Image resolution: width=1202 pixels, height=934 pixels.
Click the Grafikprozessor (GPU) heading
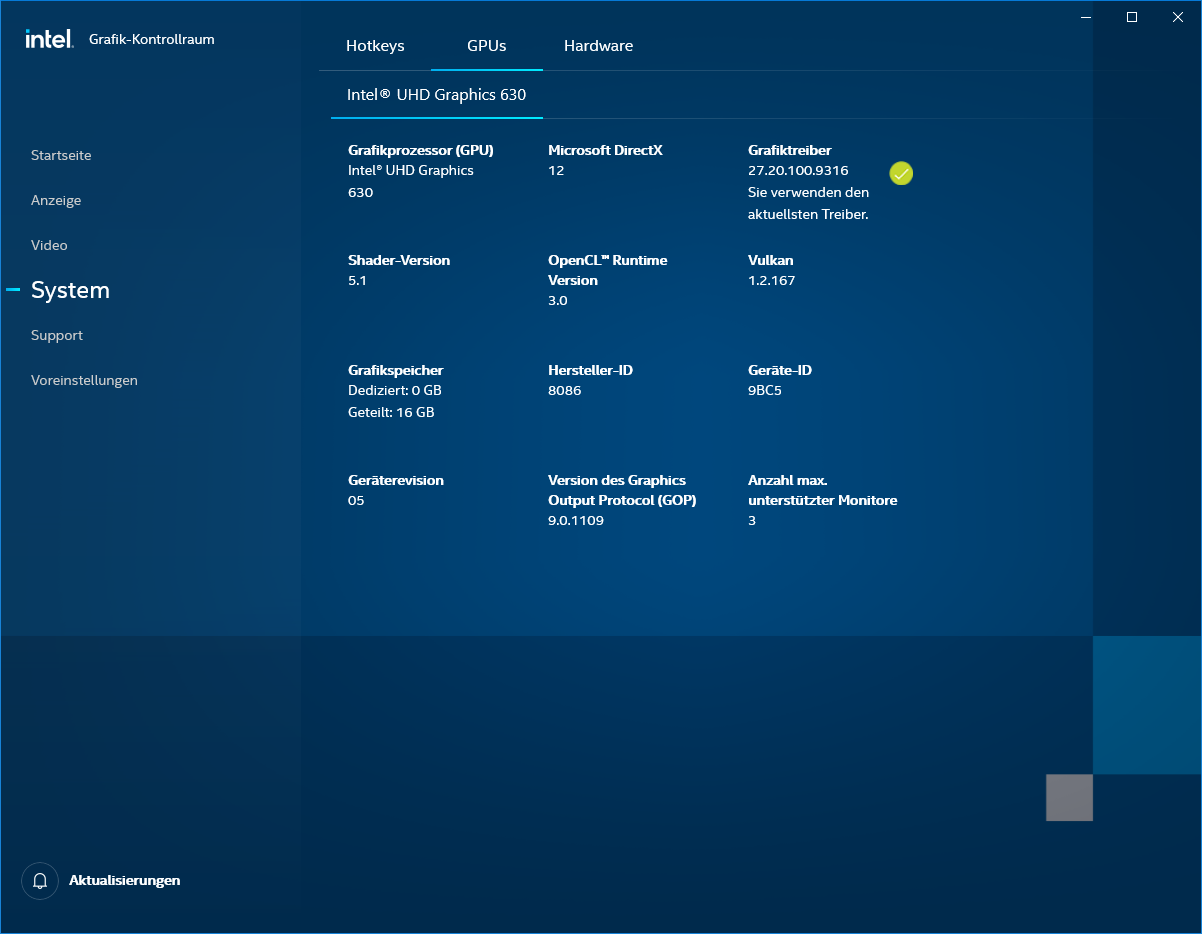(x=421, y=150)
